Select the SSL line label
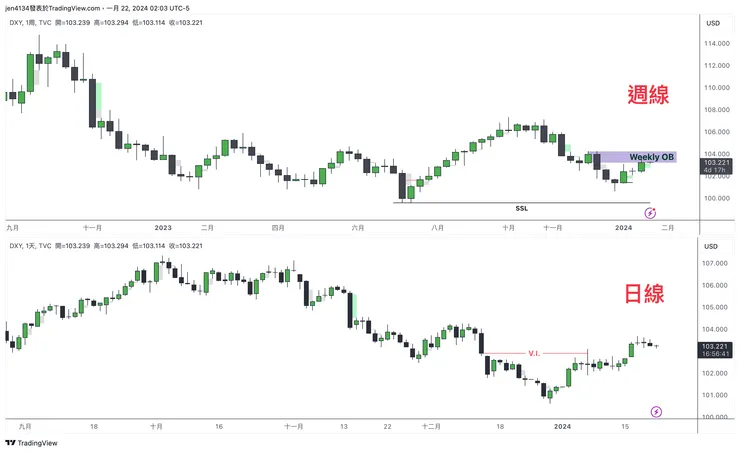 coord(521,209)
